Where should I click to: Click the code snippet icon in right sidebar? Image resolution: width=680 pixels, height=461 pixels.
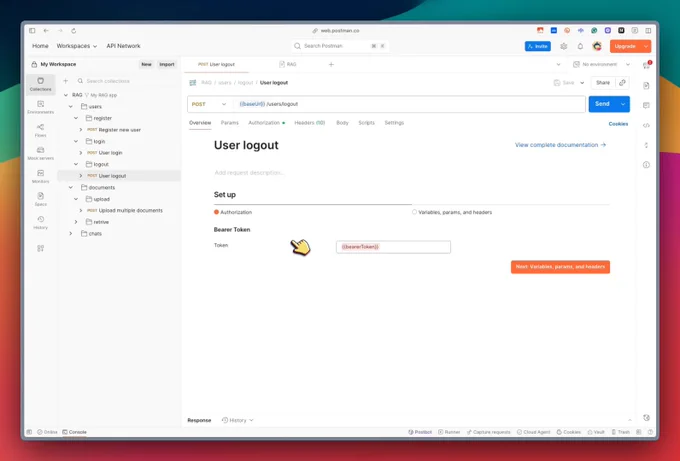click(646, 125)
